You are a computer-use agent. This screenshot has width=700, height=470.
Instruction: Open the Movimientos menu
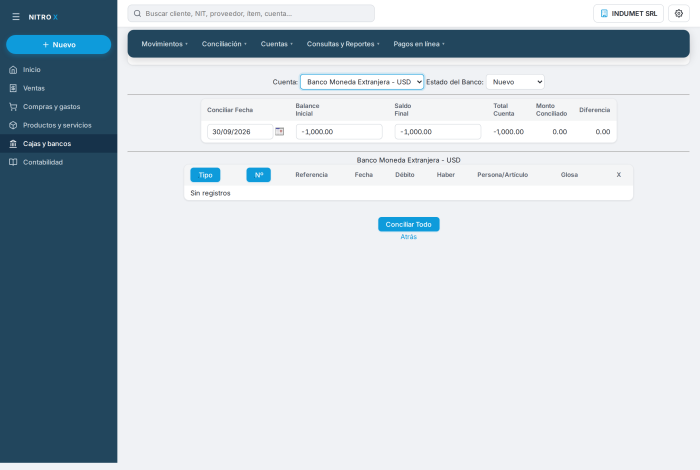(164, 44)
